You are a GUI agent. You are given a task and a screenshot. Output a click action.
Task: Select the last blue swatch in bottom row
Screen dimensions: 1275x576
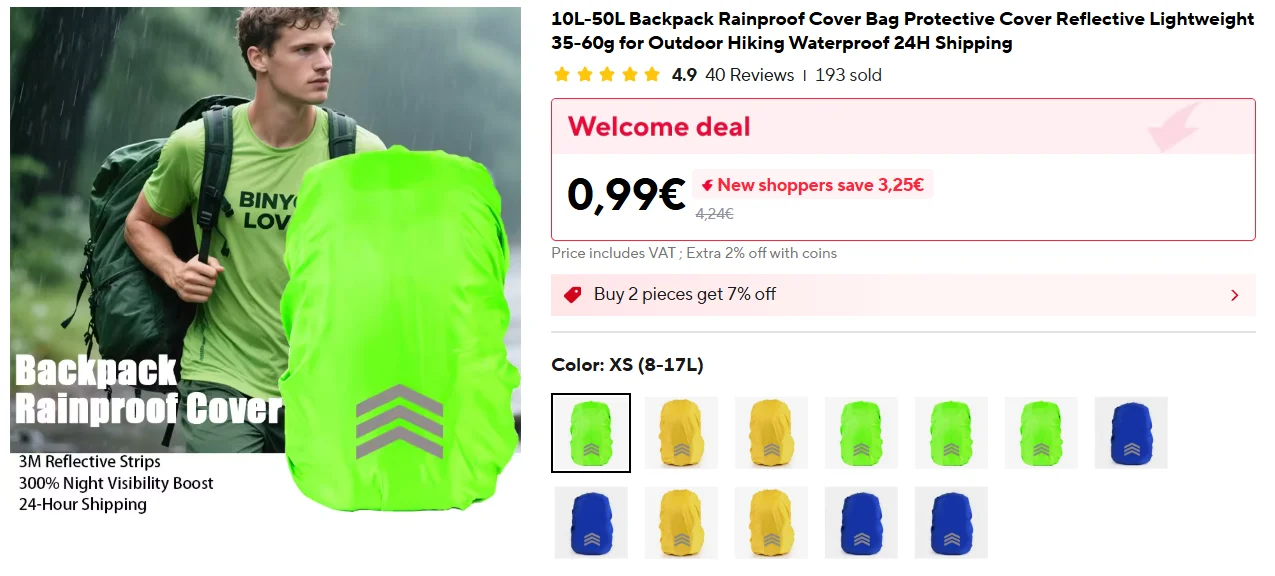pos(951,522)
